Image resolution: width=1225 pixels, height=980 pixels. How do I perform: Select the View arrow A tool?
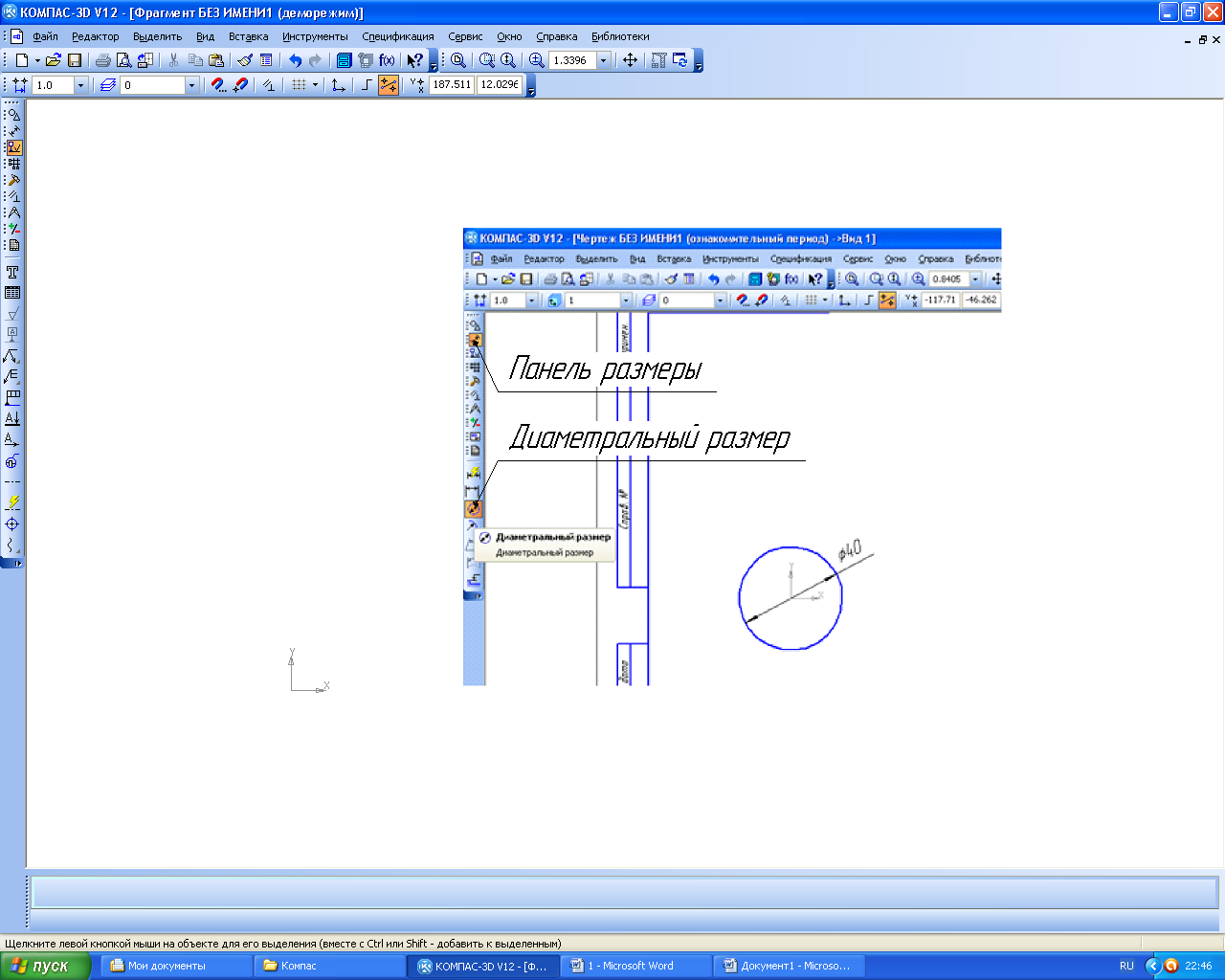pos(12,439)
